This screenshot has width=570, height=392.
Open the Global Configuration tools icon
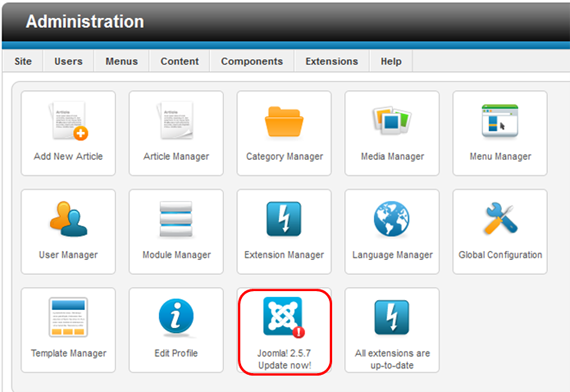point(500,218)
